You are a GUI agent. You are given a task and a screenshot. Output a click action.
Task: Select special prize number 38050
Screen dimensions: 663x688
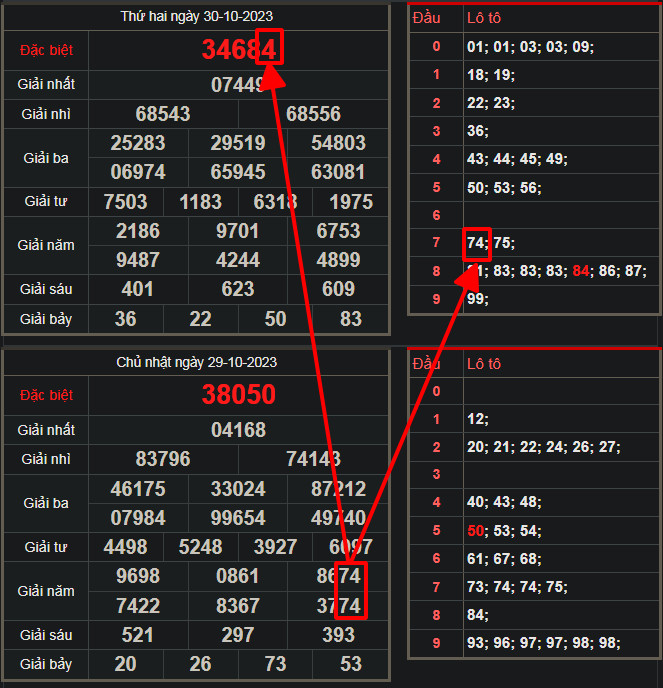[238, 394]
